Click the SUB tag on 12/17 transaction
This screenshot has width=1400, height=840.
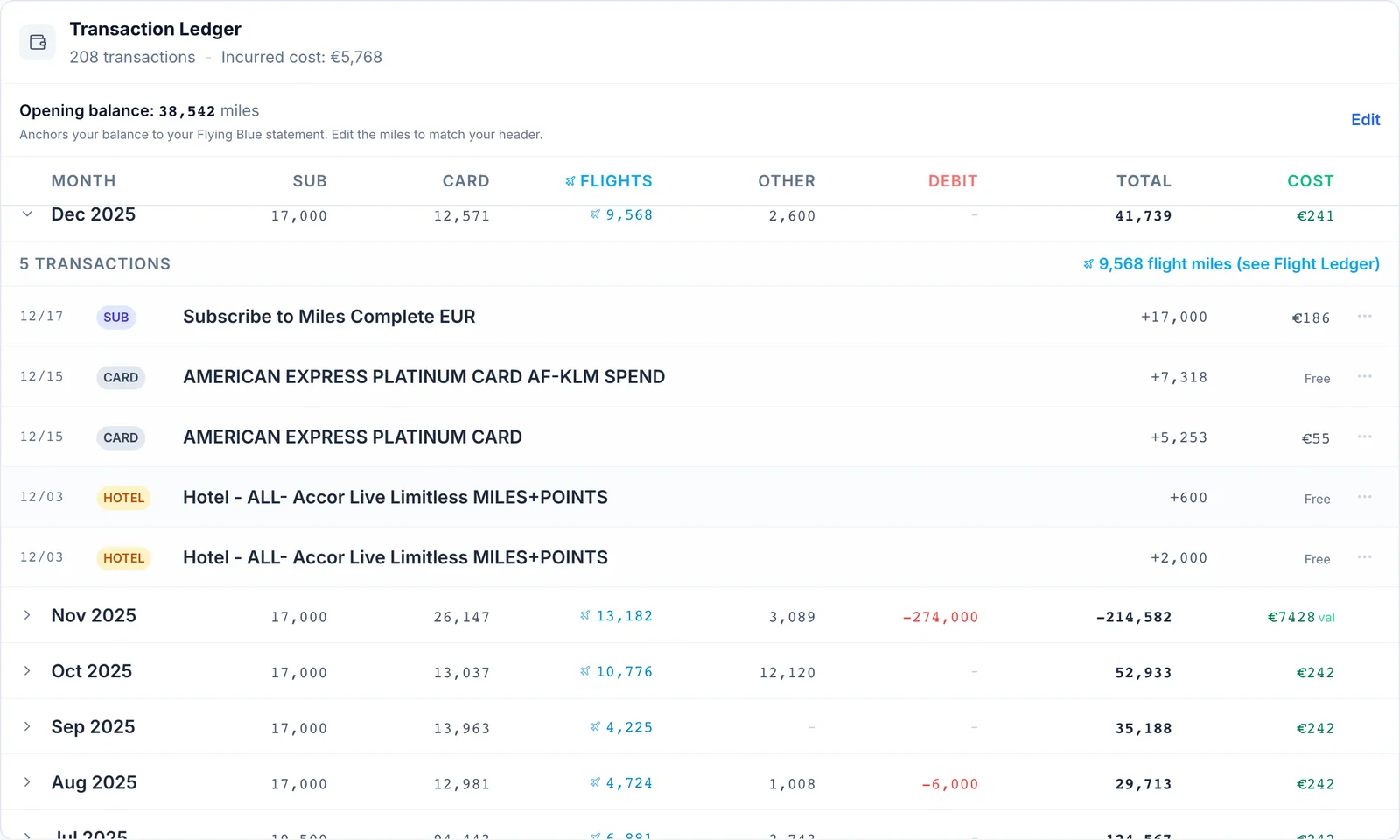[116, 318]
